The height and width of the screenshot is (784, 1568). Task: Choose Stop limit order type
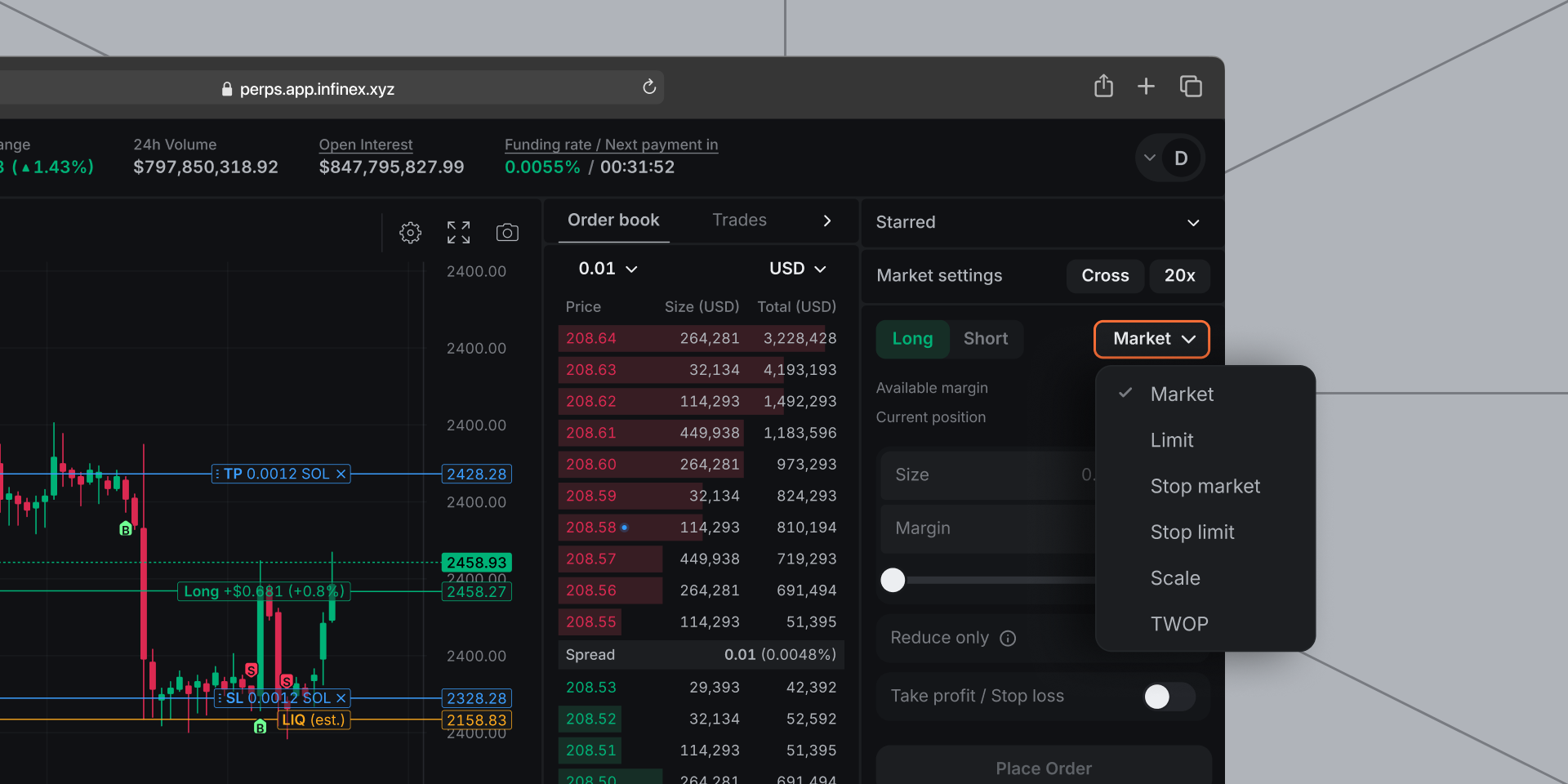(1192, 532)
